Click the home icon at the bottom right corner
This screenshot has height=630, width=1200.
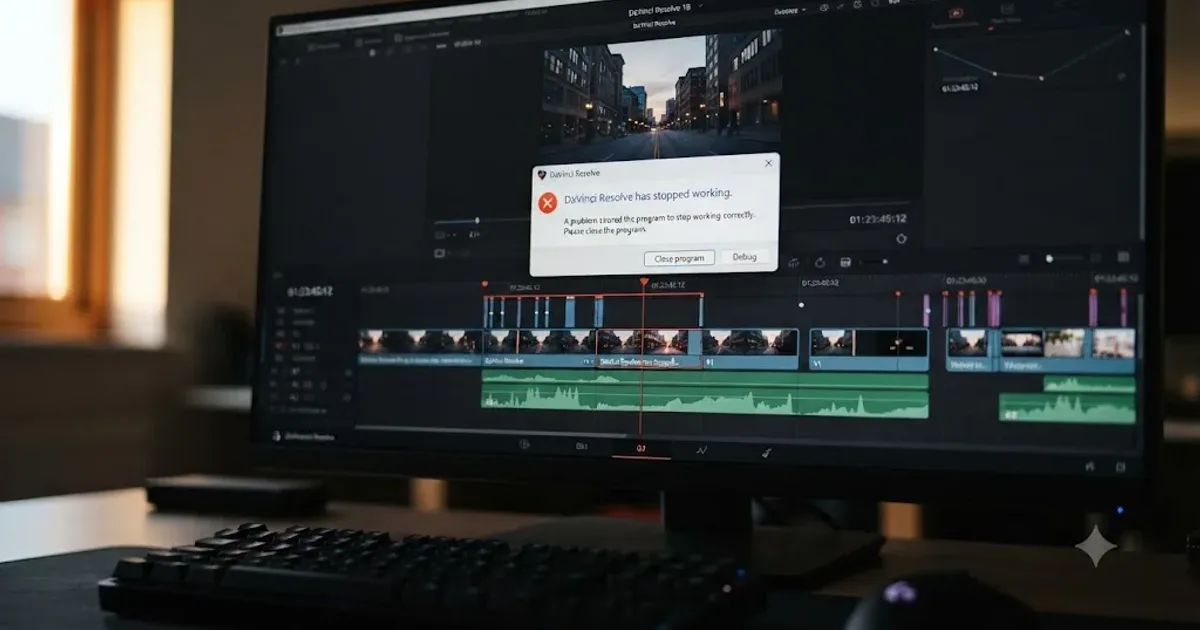pyautogui.click(x=1090, y=467)
